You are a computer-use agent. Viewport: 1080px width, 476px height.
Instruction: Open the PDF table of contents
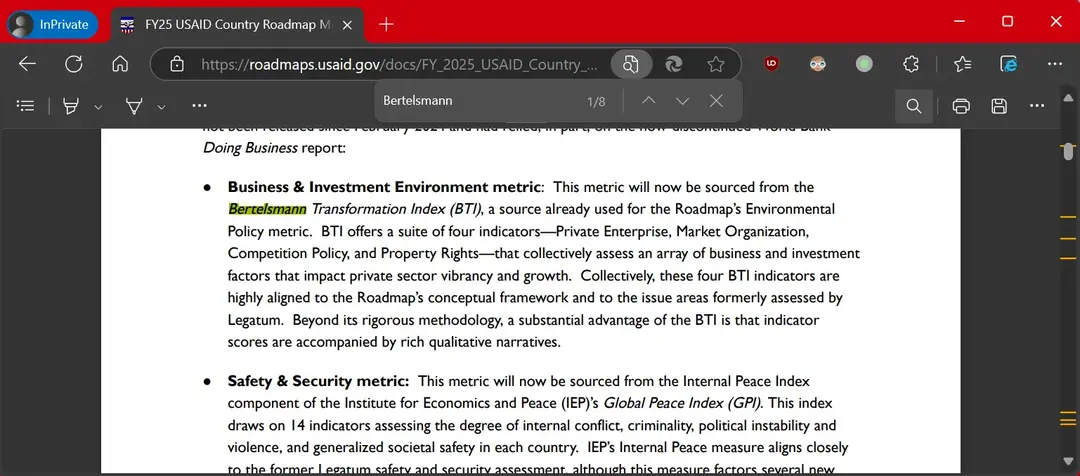[26, 106]
